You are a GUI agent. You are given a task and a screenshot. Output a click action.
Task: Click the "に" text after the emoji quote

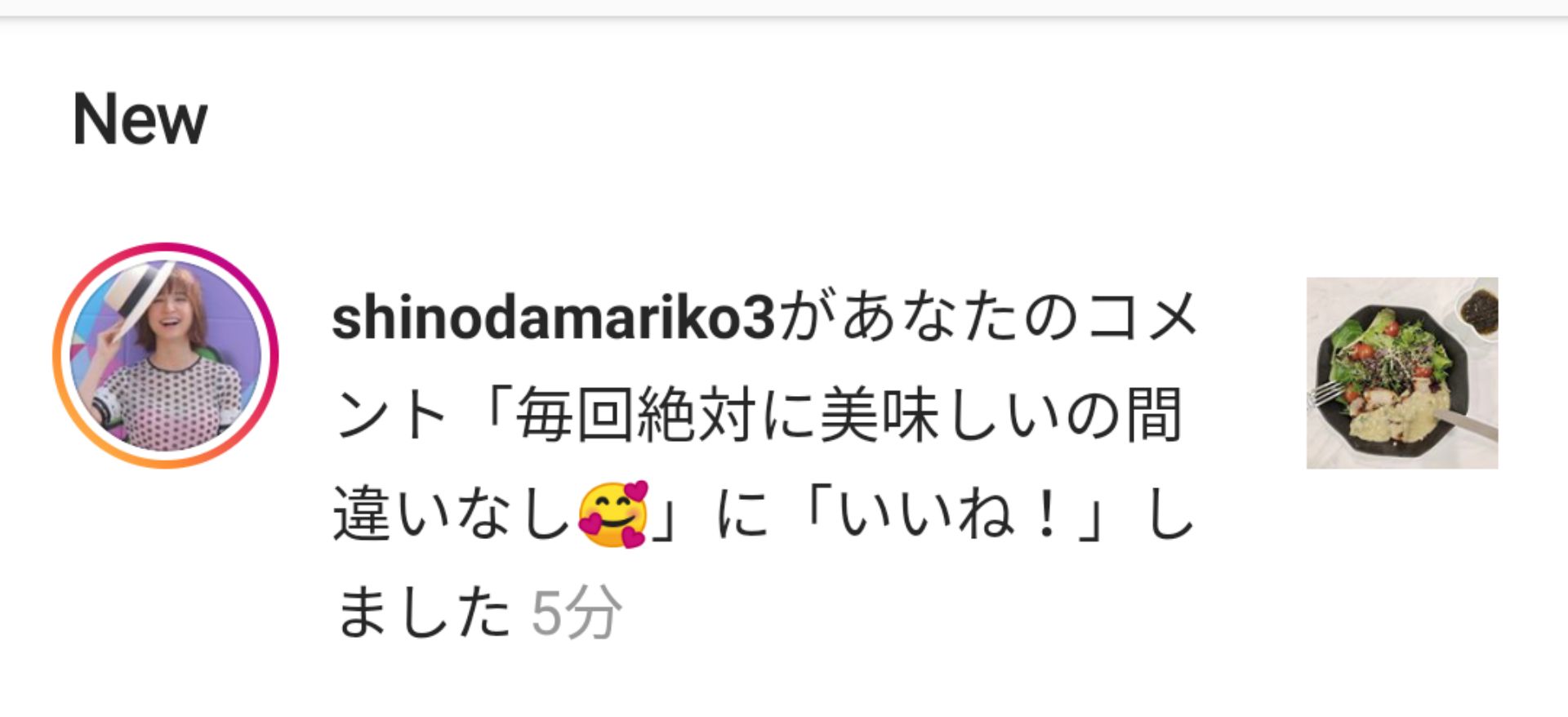742,514
